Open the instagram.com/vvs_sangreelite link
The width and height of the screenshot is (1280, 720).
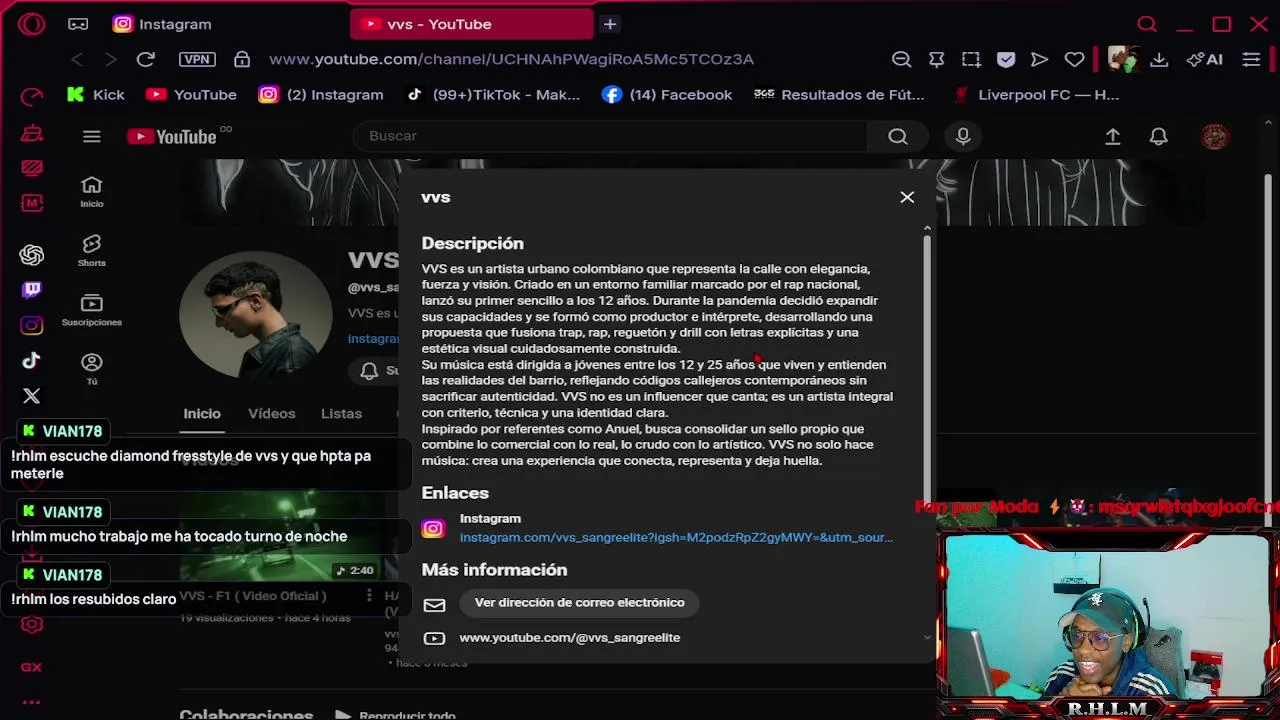pos(676,537)
